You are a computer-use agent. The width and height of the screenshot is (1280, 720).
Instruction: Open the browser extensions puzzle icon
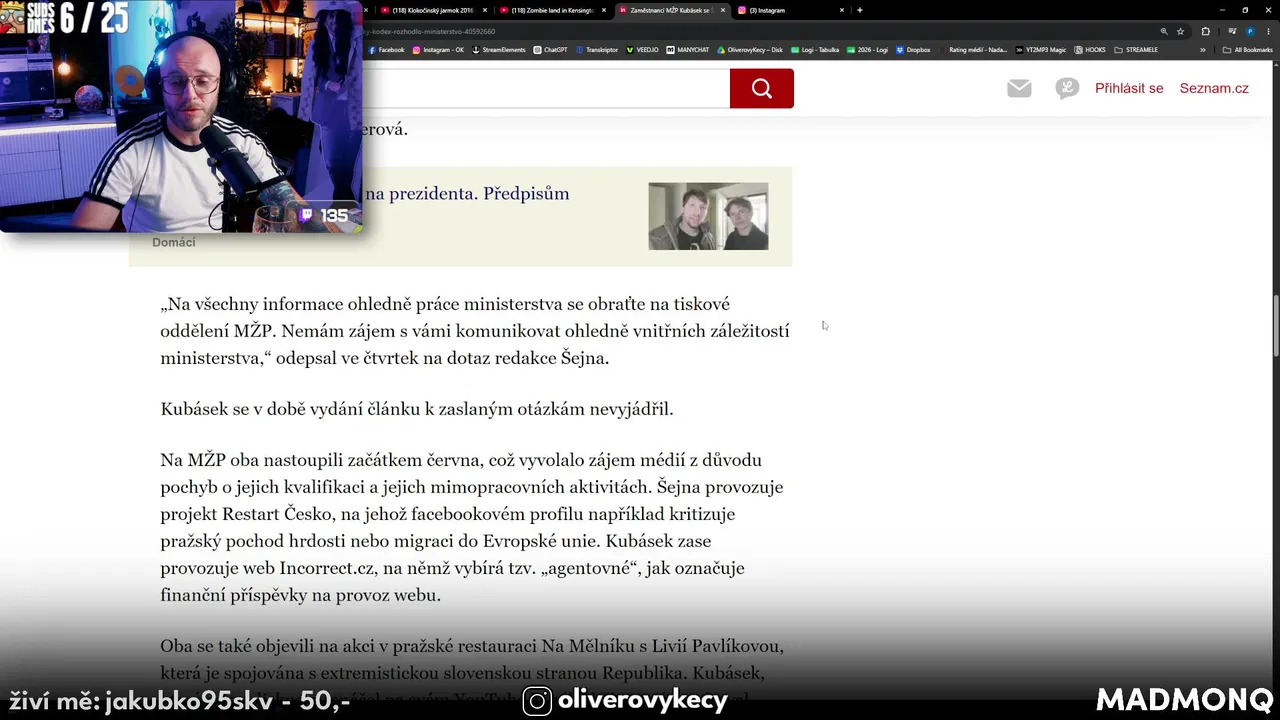pyautogui.click(x=1205, y=31)
